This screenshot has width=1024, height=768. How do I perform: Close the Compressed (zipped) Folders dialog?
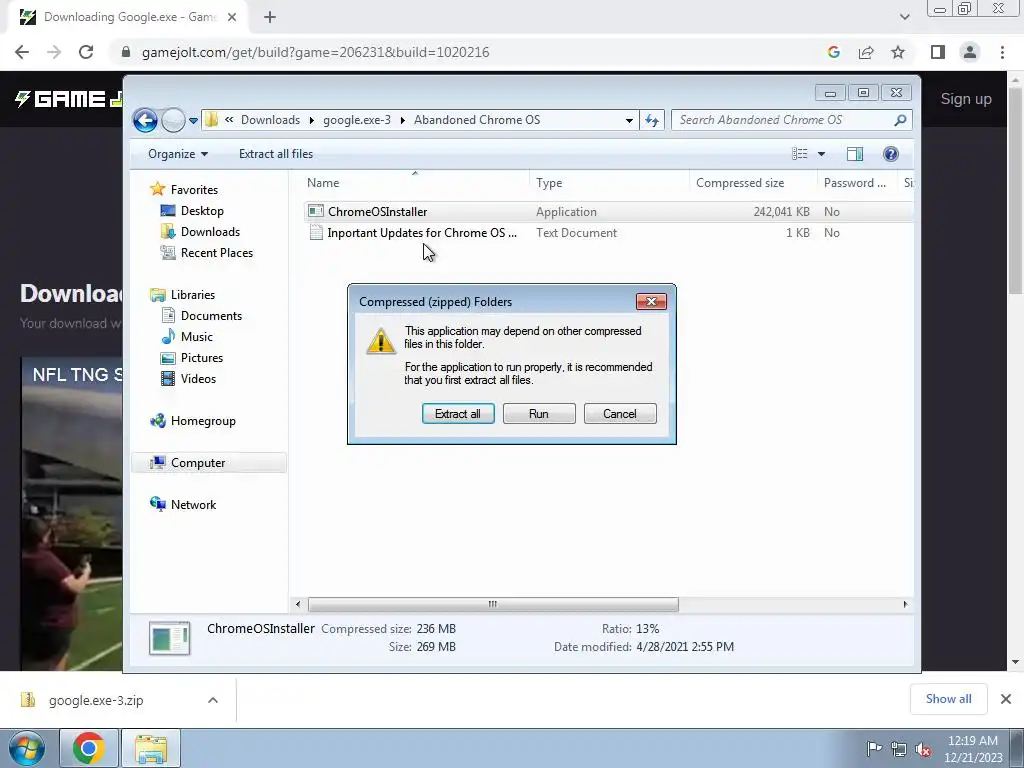[651, 301]
